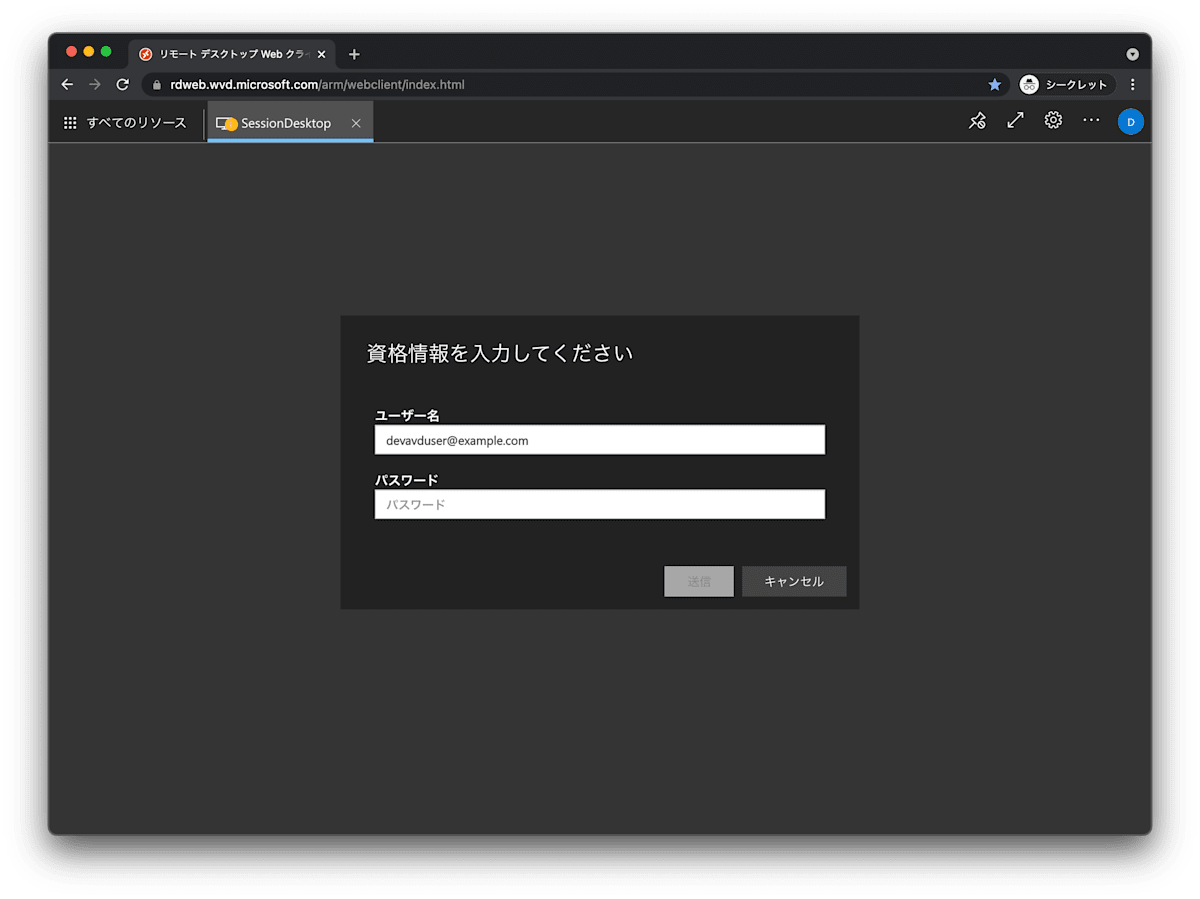This screenshot has width=1200, height=899.
Task: Close the SessionDesktop session tab
Action: pyautogui.click(x=356, y=123)
